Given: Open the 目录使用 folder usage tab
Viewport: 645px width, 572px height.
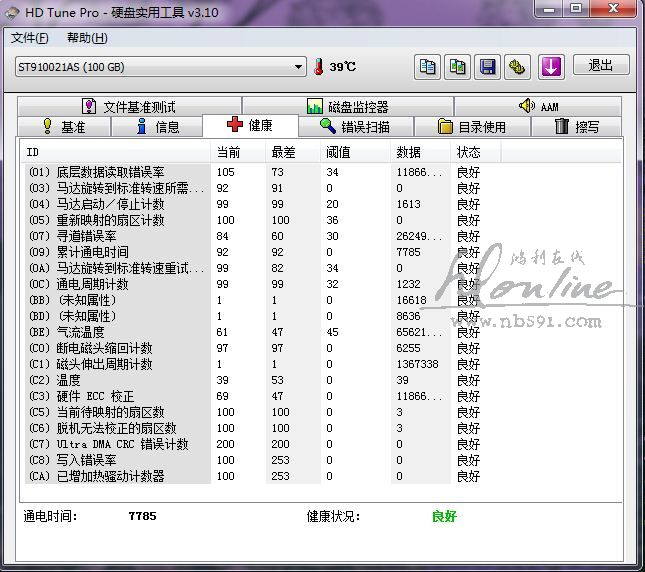Looking at the screenshot, I should click(x=472, y=127).
